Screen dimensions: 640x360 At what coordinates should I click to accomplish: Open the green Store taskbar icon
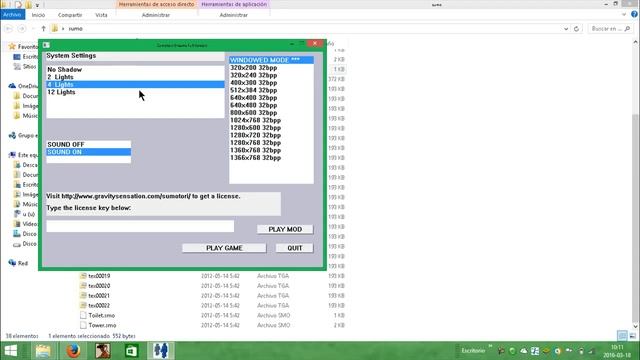coord(131,351)
